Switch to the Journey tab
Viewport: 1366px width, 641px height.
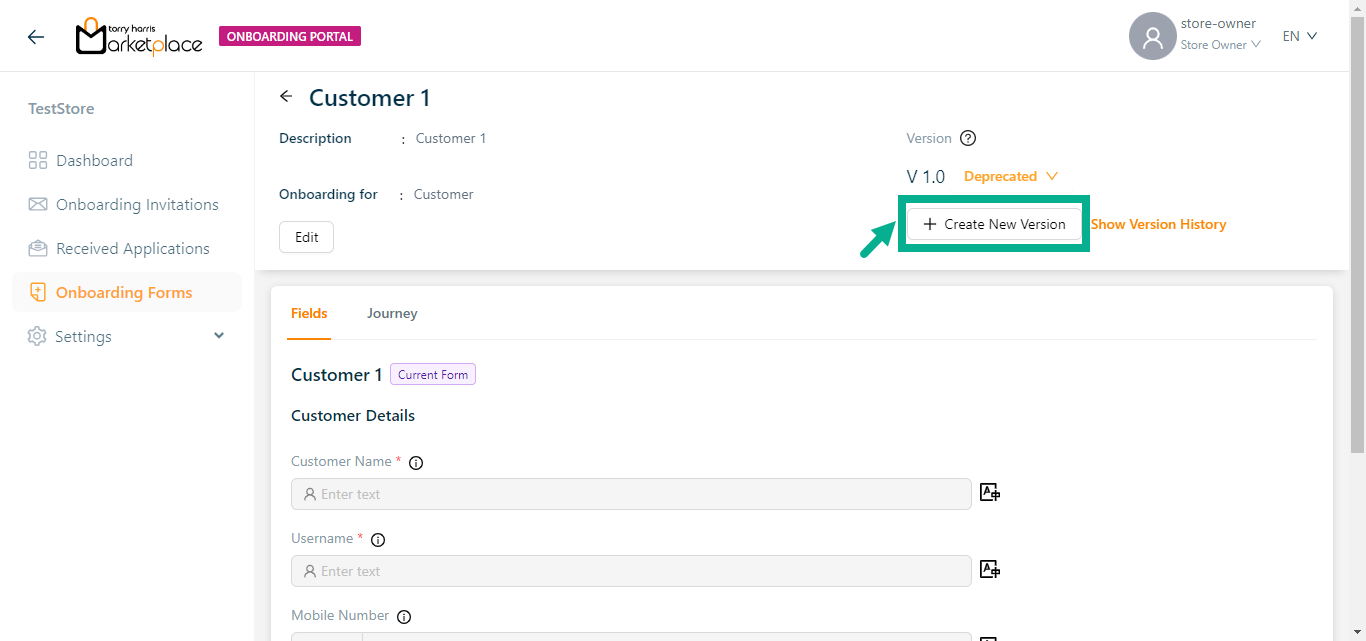coord(392,314)
